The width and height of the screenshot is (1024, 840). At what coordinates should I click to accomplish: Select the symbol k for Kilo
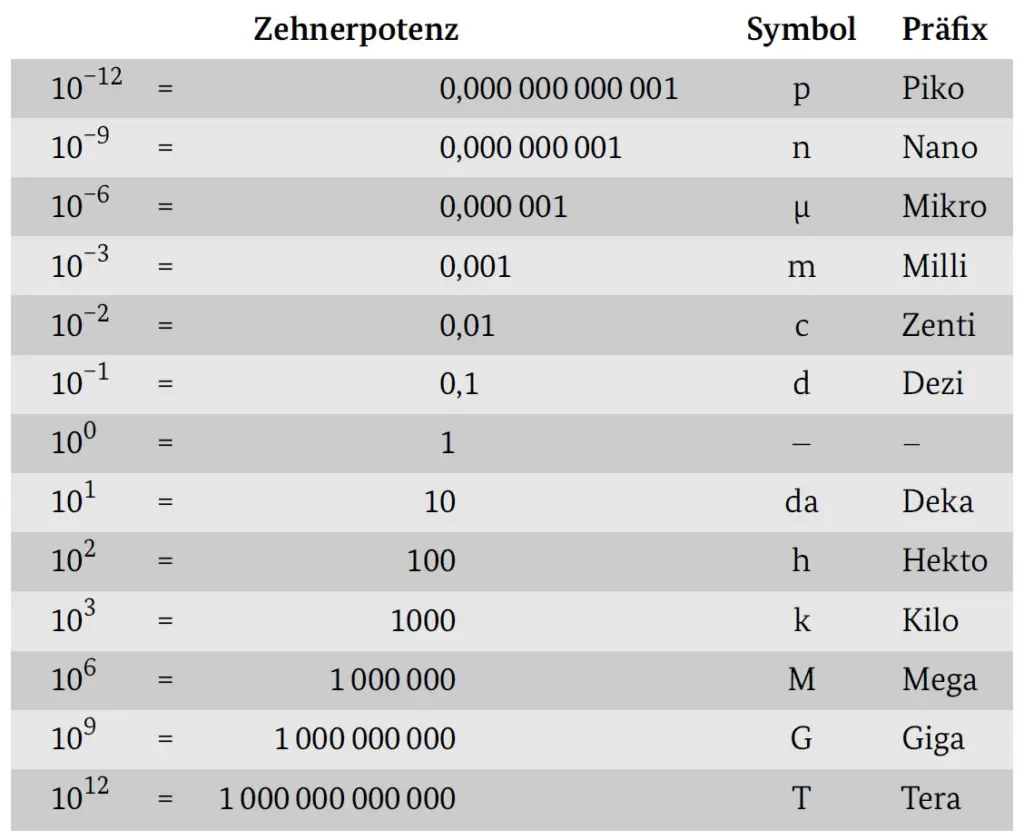pyautogui.click(x=801, y=621)
